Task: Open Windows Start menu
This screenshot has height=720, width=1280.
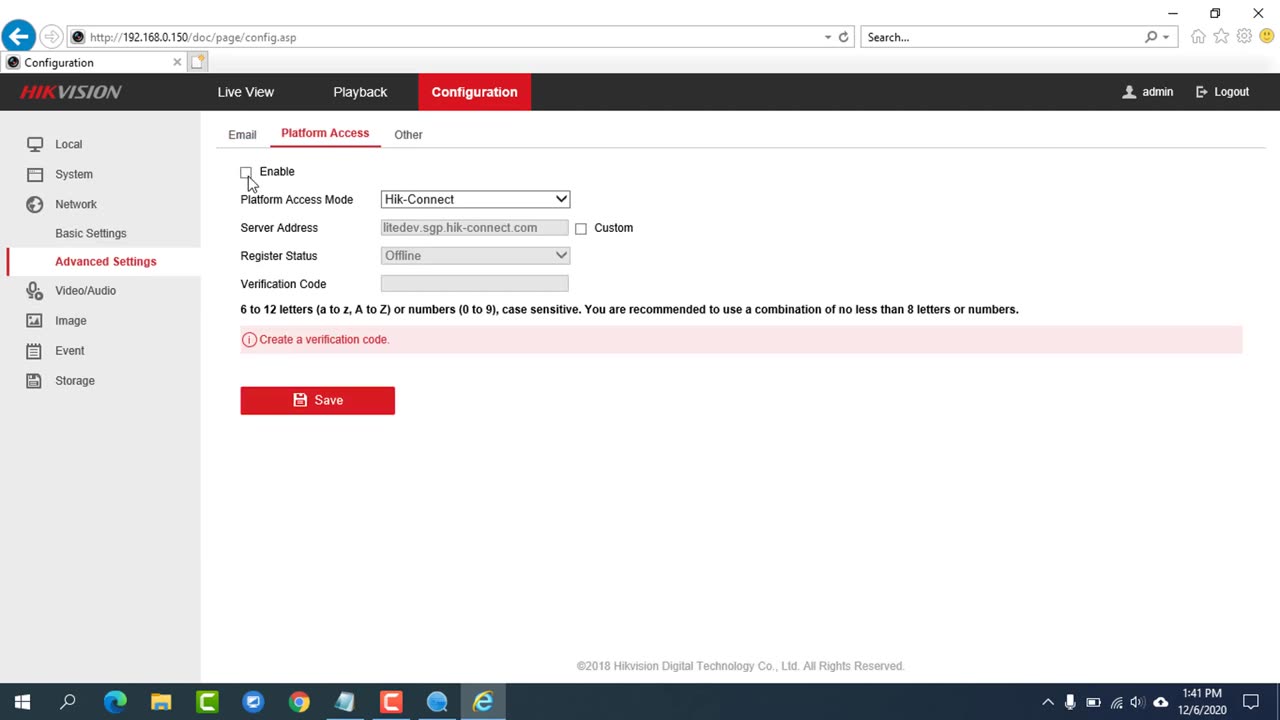Action: pyautogui.click(x=22, y=702)
